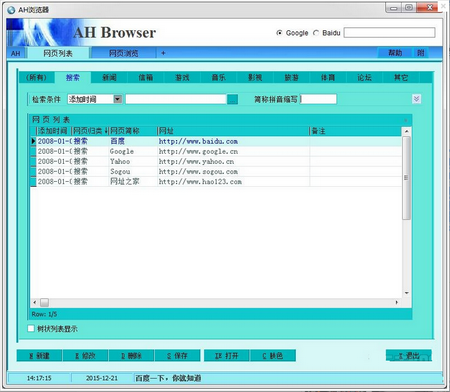Click the N 新建 button
450x392 pixels.
[x=39, y=355]
